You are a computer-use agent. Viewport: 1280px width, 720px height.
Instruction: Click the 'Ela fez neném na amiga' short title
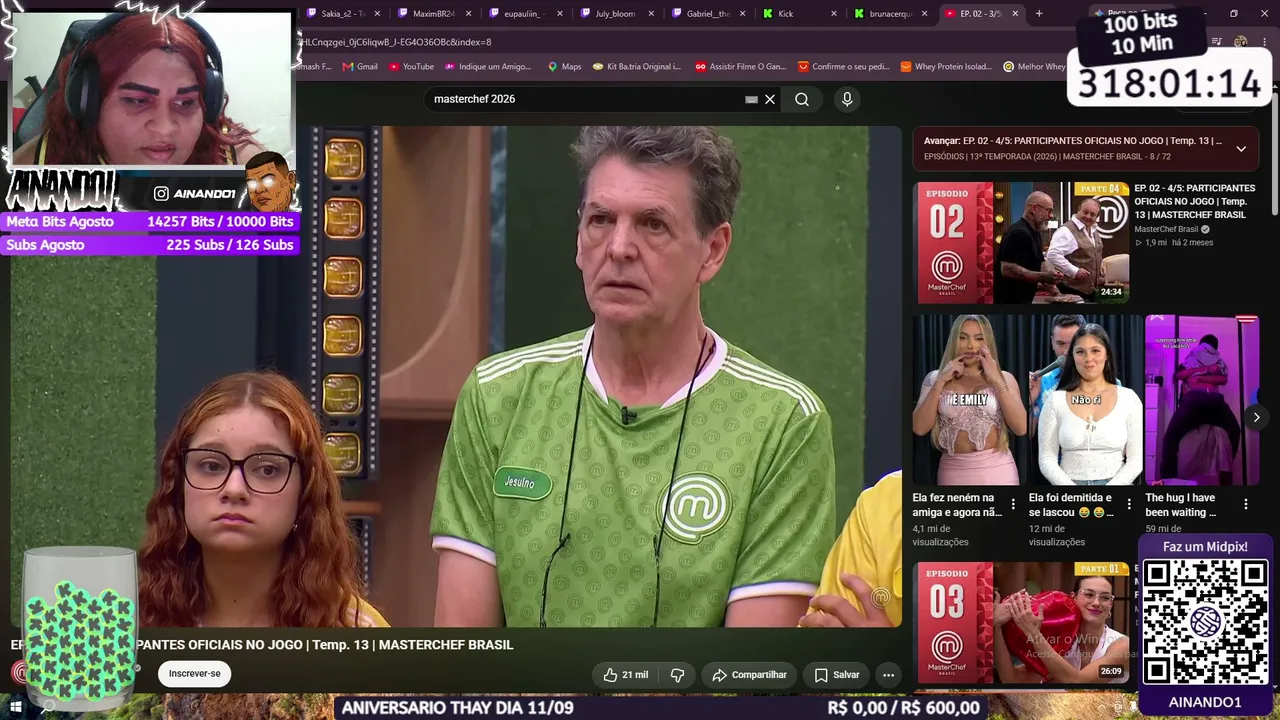957,505
